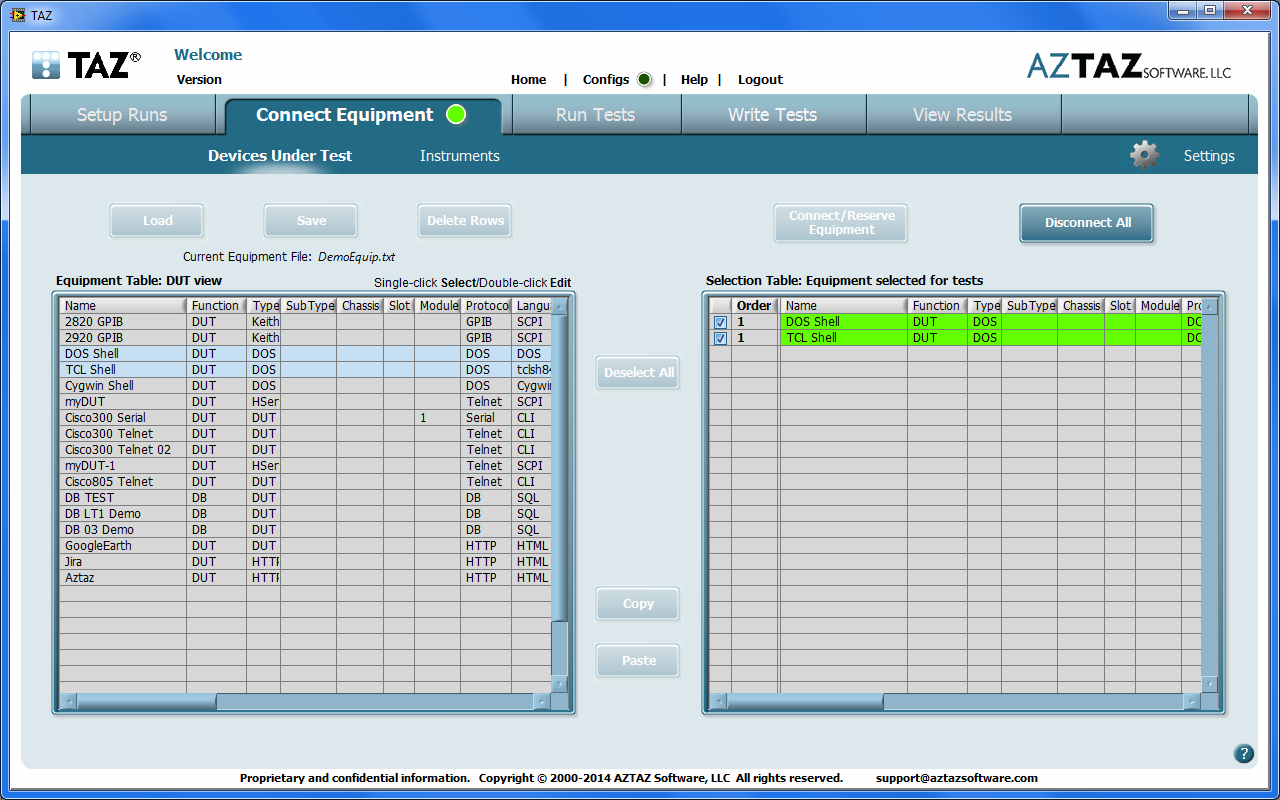Switch to the Write Tests tab

click(x=772, y=115)
